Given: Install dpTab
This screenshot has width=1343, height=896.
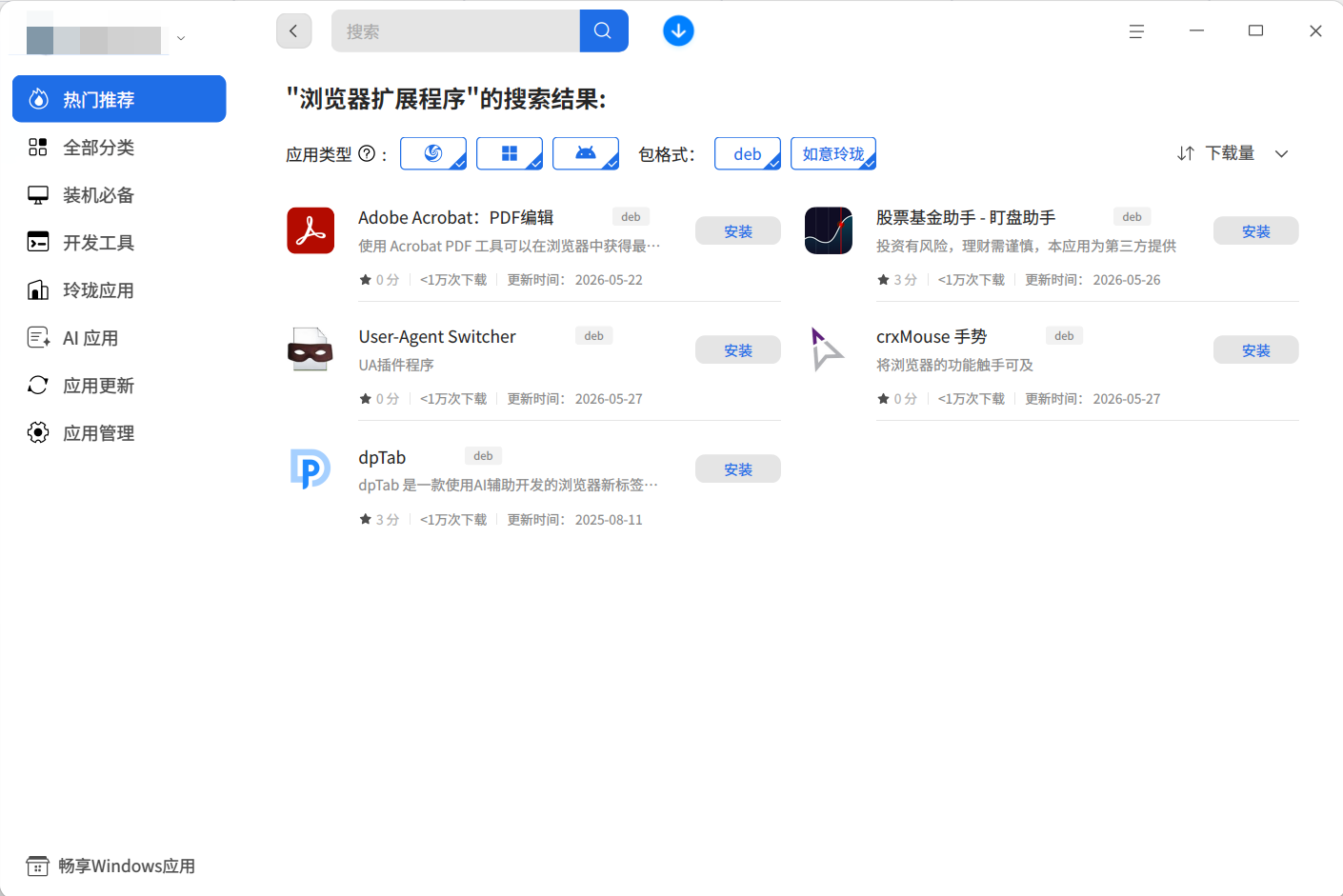Looking at the screenshot, I should click(738, 468).
